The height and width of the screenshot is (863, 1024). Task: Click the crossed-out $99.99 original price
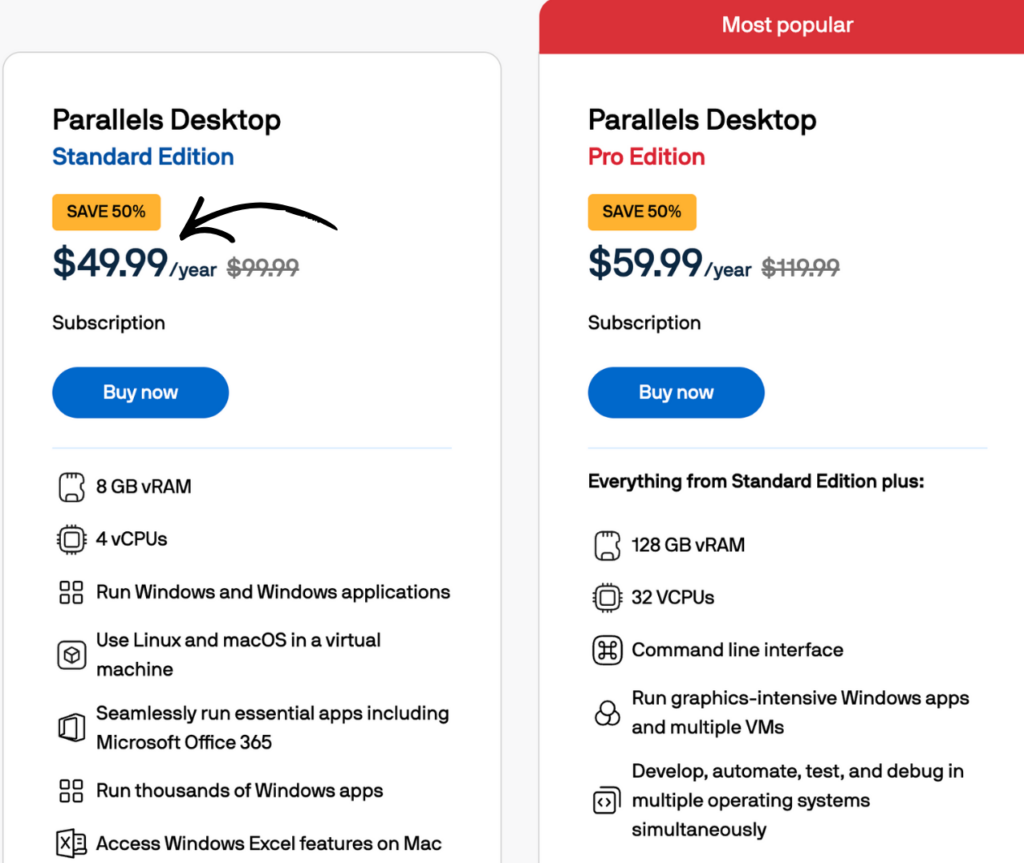[x=262, y=267]
